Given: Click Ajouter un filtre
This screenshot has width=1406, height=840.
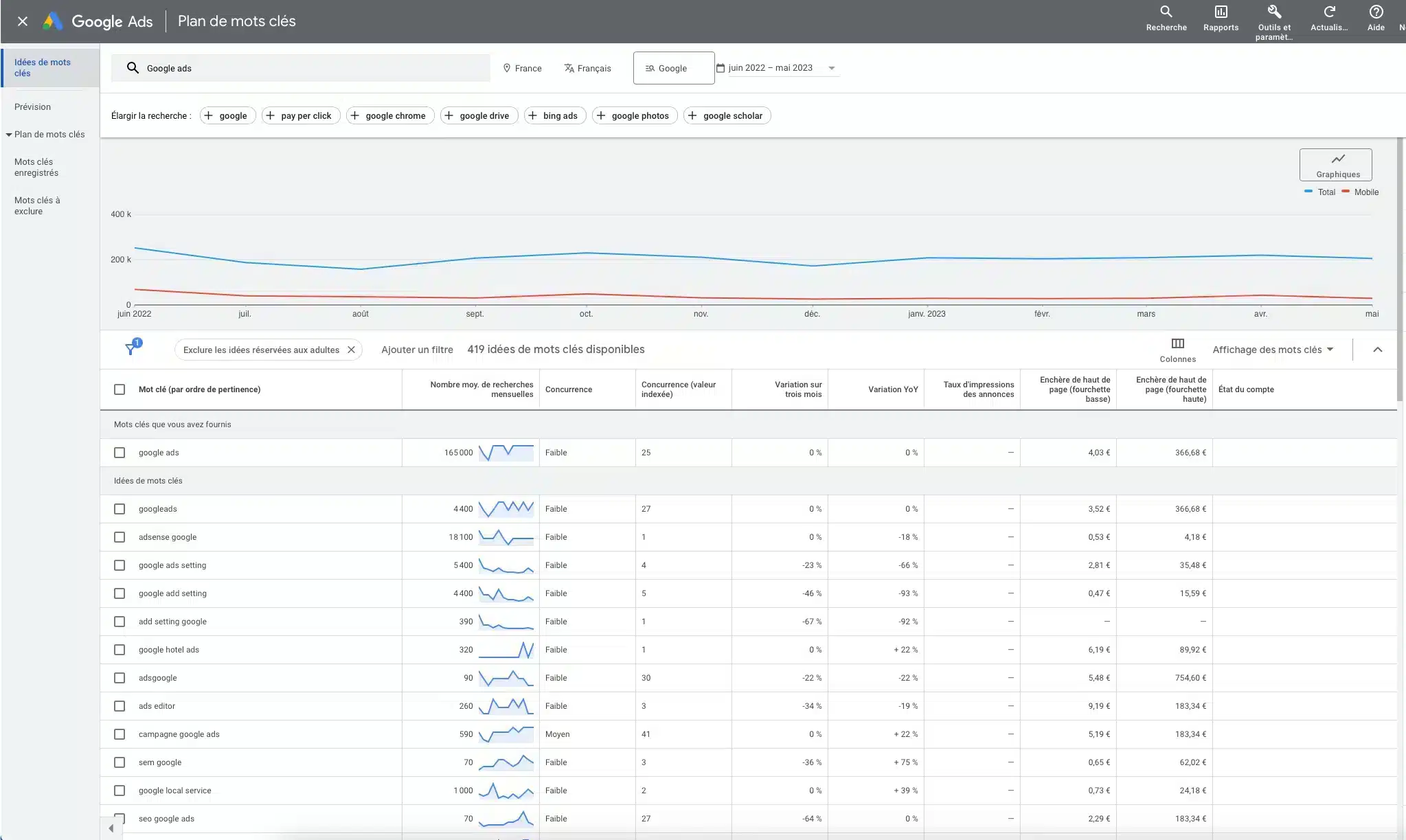Looking at the screenshot, I should click(x=416, y=349).
